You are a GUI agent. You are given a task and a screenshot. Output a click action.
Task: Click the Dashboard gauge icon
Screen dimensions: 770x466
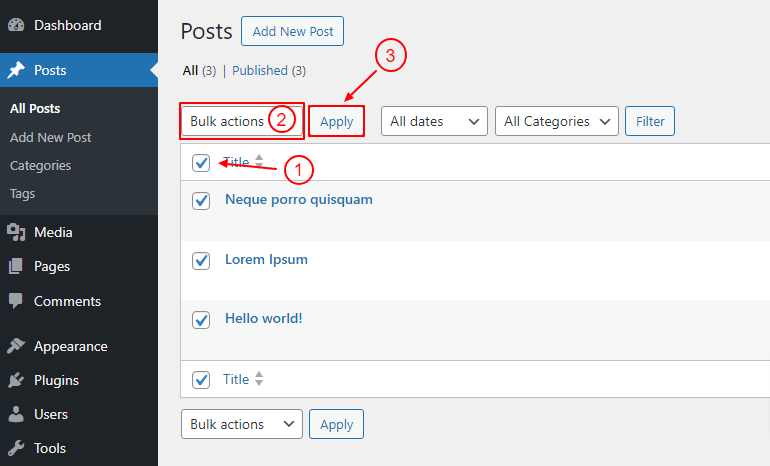(x=16, y=25)
